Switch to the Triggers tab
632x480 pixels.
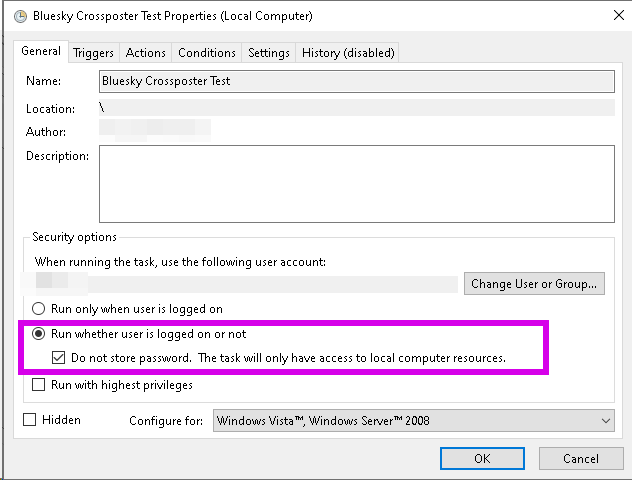point(94,53)
